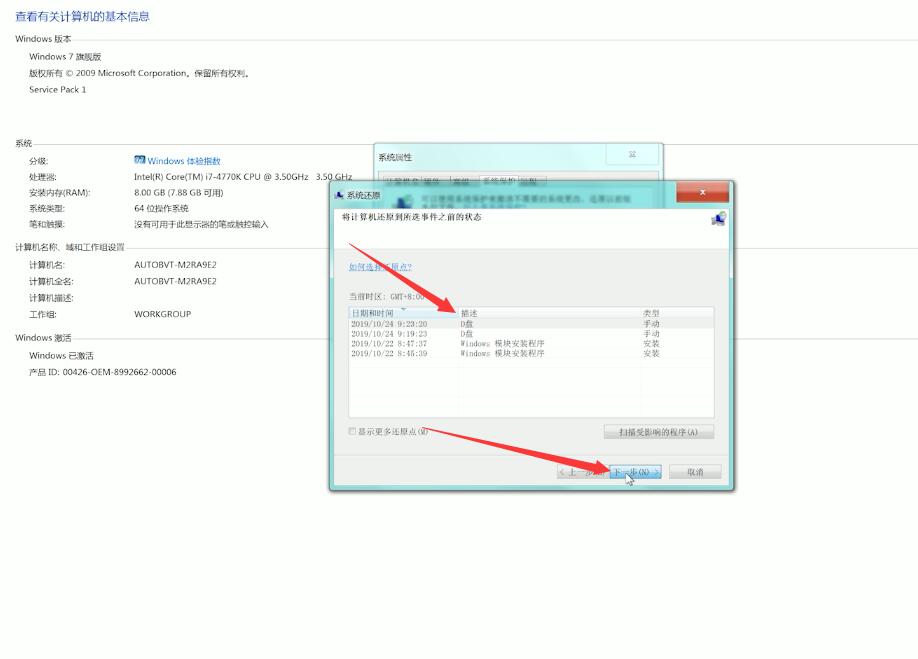Sort restore points by 日期和时间 column header

point(403,313)
